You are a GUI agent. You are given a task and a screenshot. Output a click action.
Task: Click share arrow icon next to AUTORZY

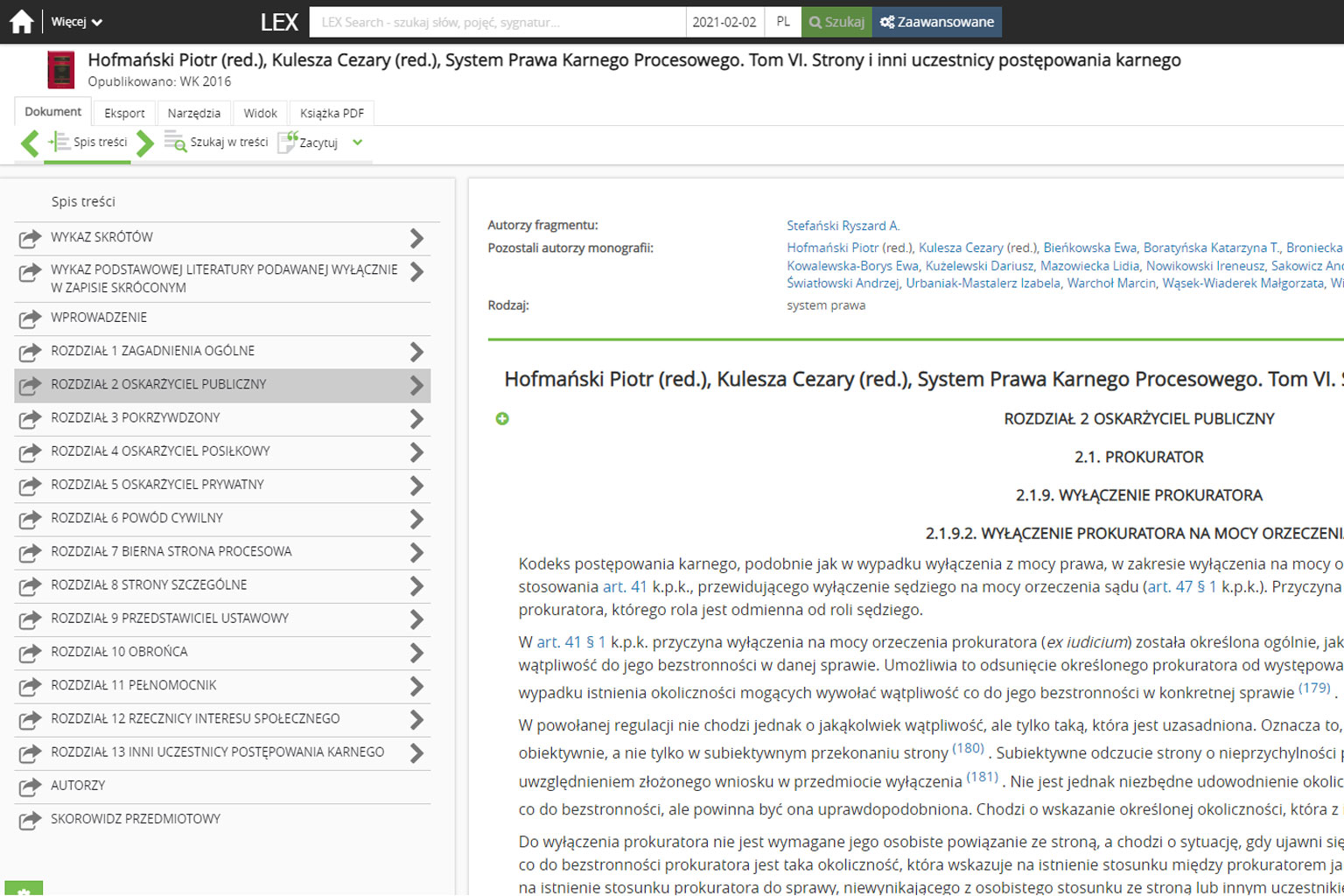click(x=30, y=787)
